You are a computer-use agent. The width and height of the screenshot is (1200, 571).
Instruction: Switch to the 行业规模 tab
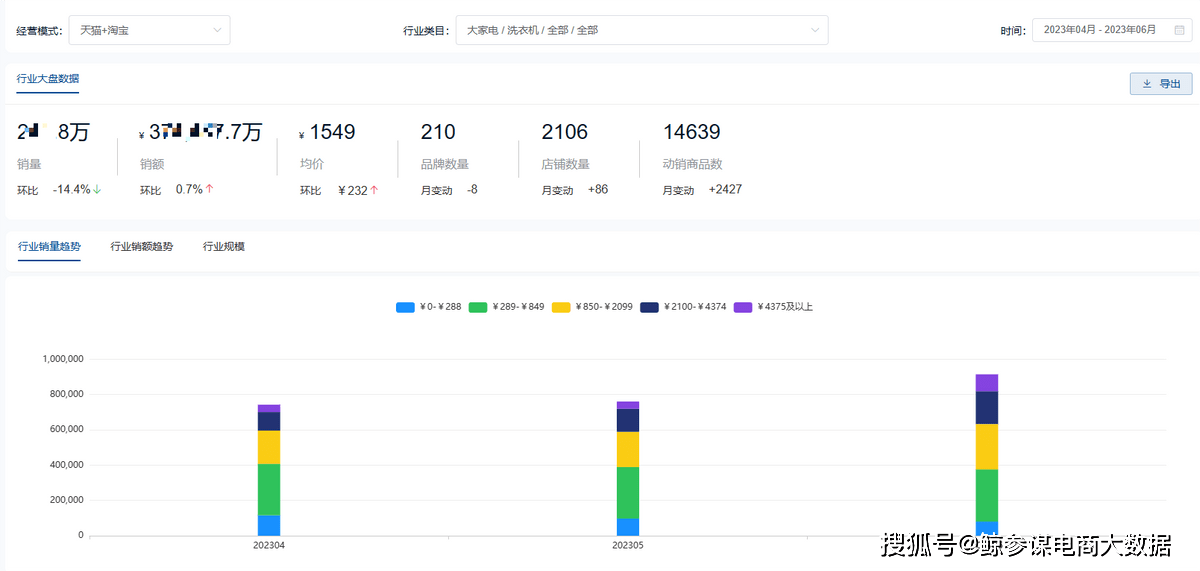click(224, 246)
